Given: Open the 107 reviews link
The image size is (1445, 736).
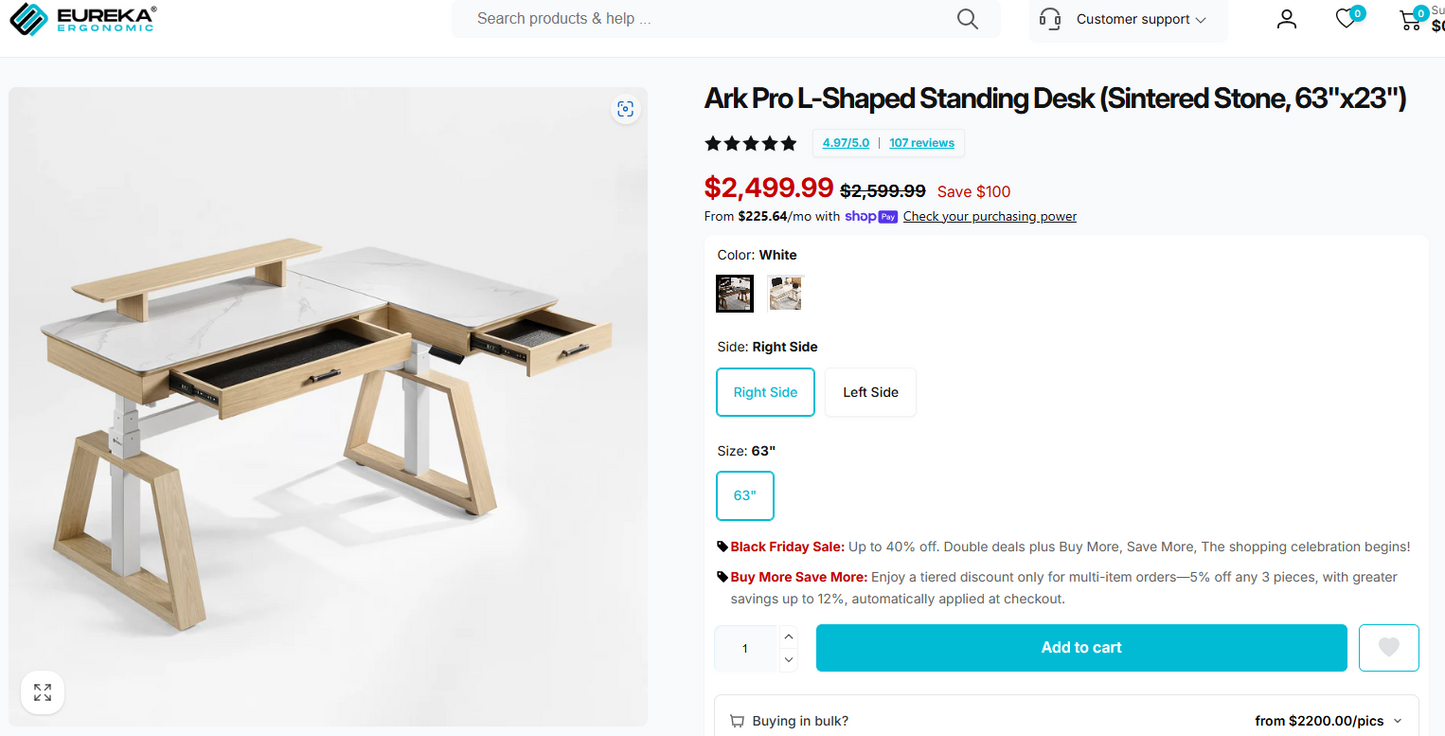Looking at the screenshot, I should (x=921, y=142).
